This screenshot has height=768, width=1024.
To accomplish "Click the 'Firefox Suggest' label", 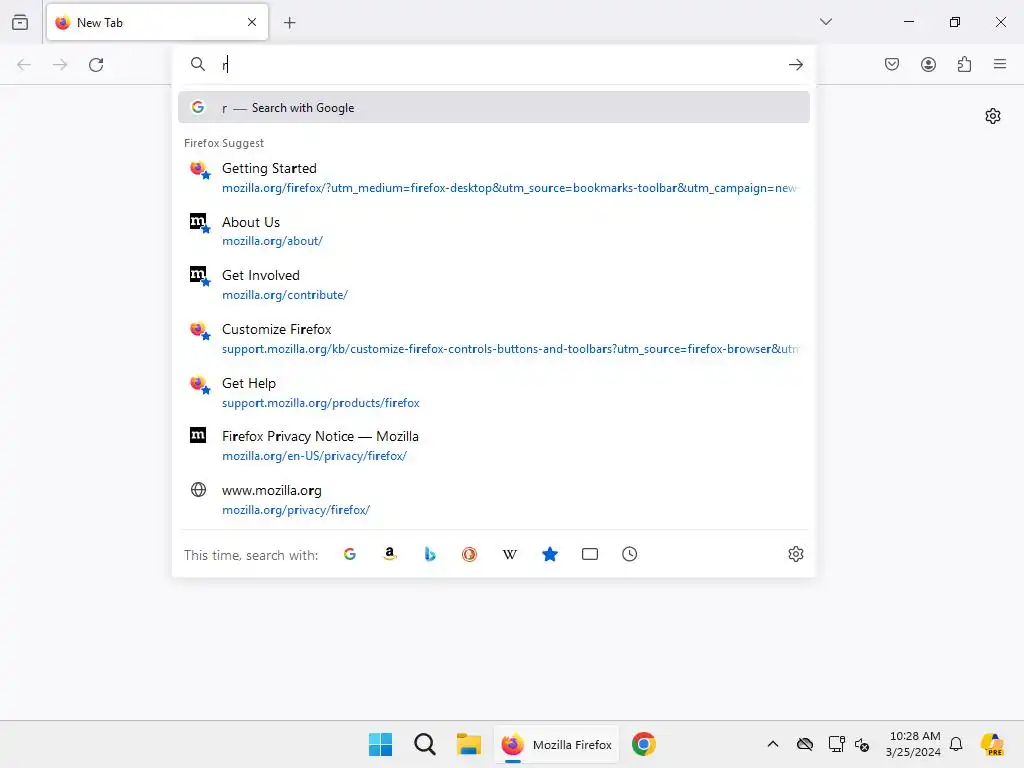I will (x=224, y=143).
